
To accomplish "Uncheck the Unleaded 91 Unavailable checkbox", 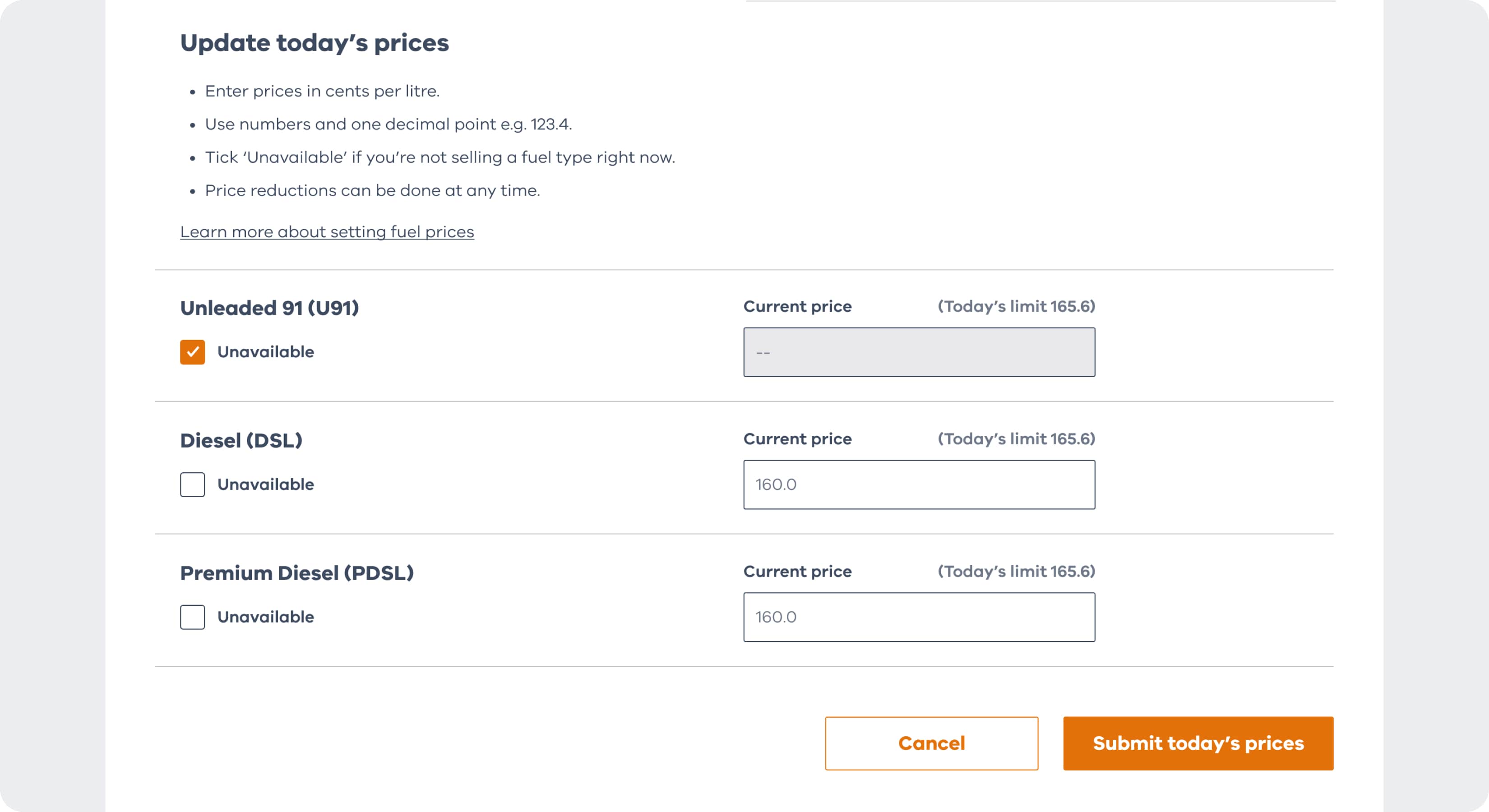I will 193,352.
